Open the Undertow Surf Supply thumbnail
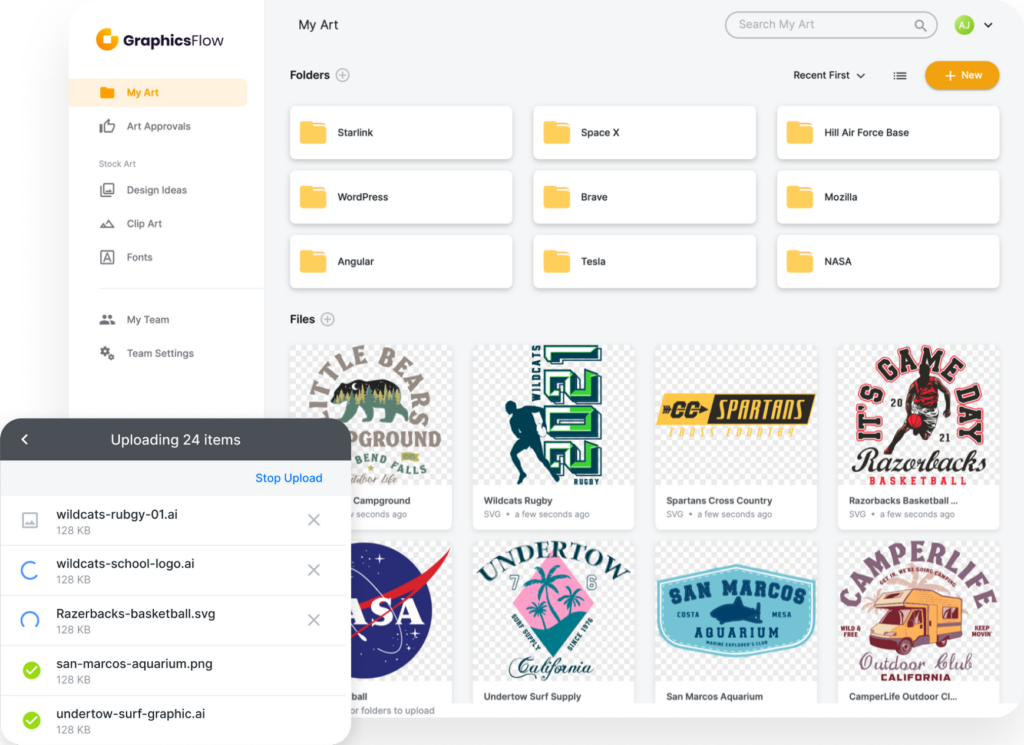The height and width of the screenshot is (745, 1024). [x=553, y=611]
